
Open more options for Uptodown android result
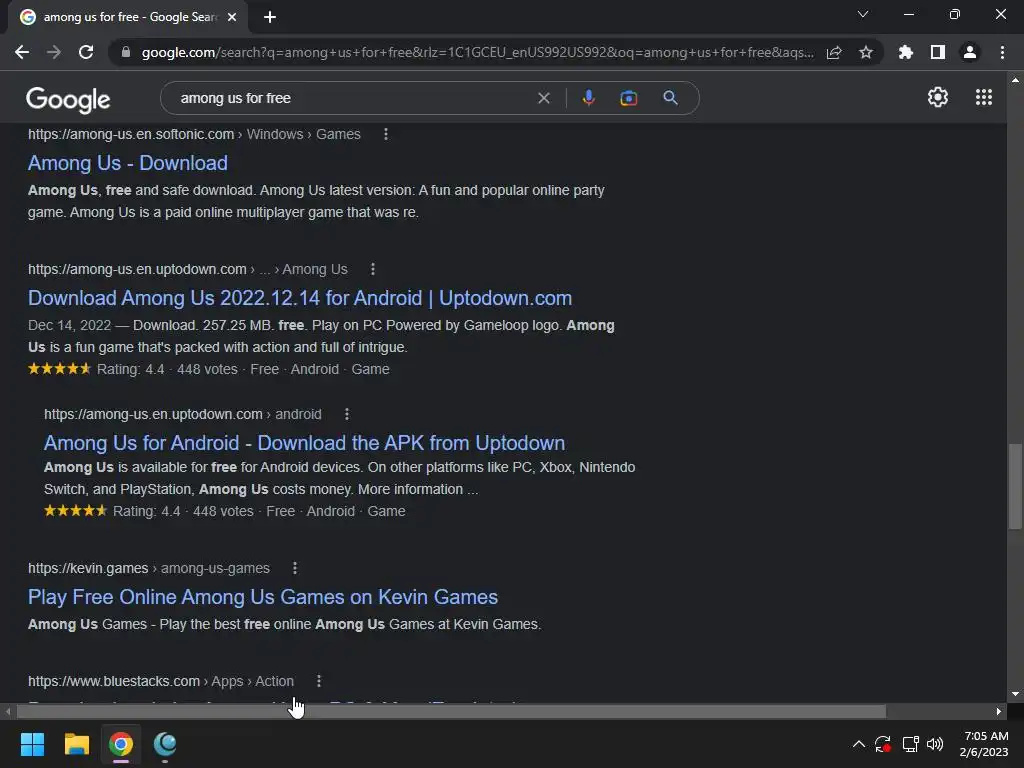tap(347, 414)
